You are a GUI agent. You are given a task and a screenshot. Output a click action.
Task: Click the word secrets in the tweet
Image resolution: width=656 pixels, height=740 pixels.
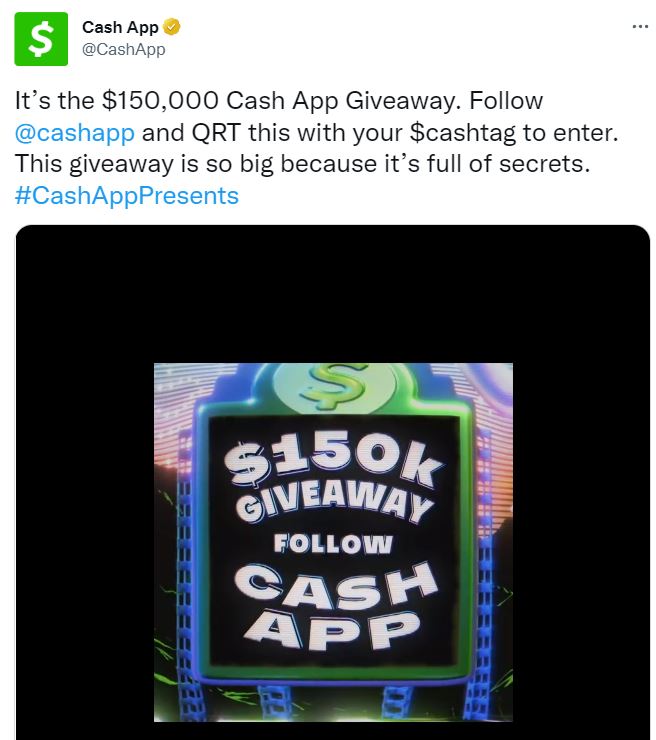click(545, 164)
